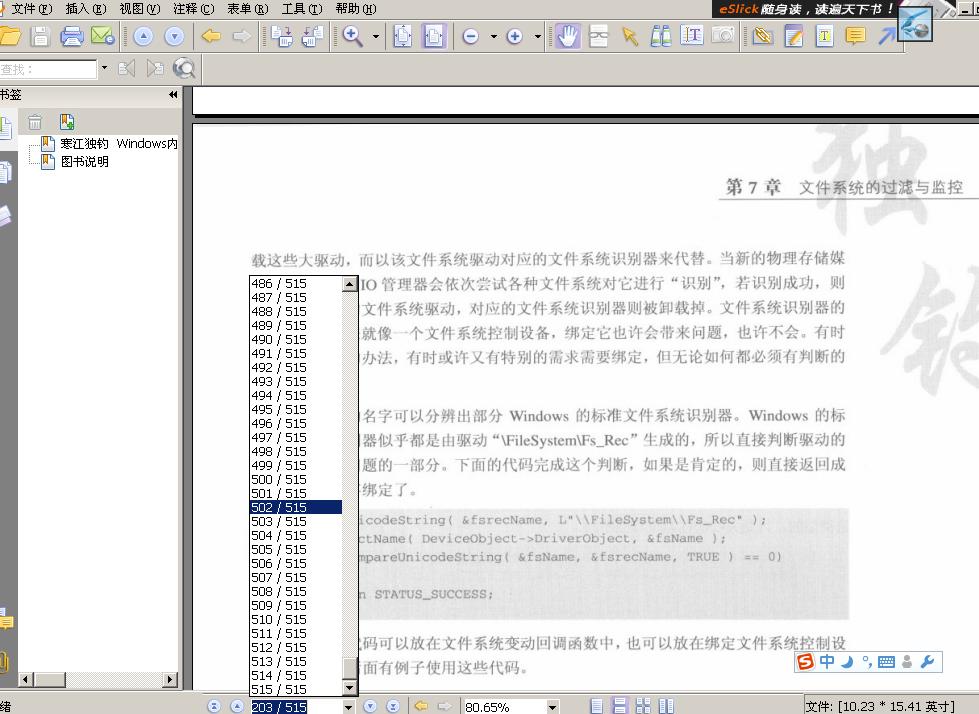The height and width of the screenshot is (714, 979).
Task: Collapse the 书签 bookmarks panel
Action: point(173,95)
